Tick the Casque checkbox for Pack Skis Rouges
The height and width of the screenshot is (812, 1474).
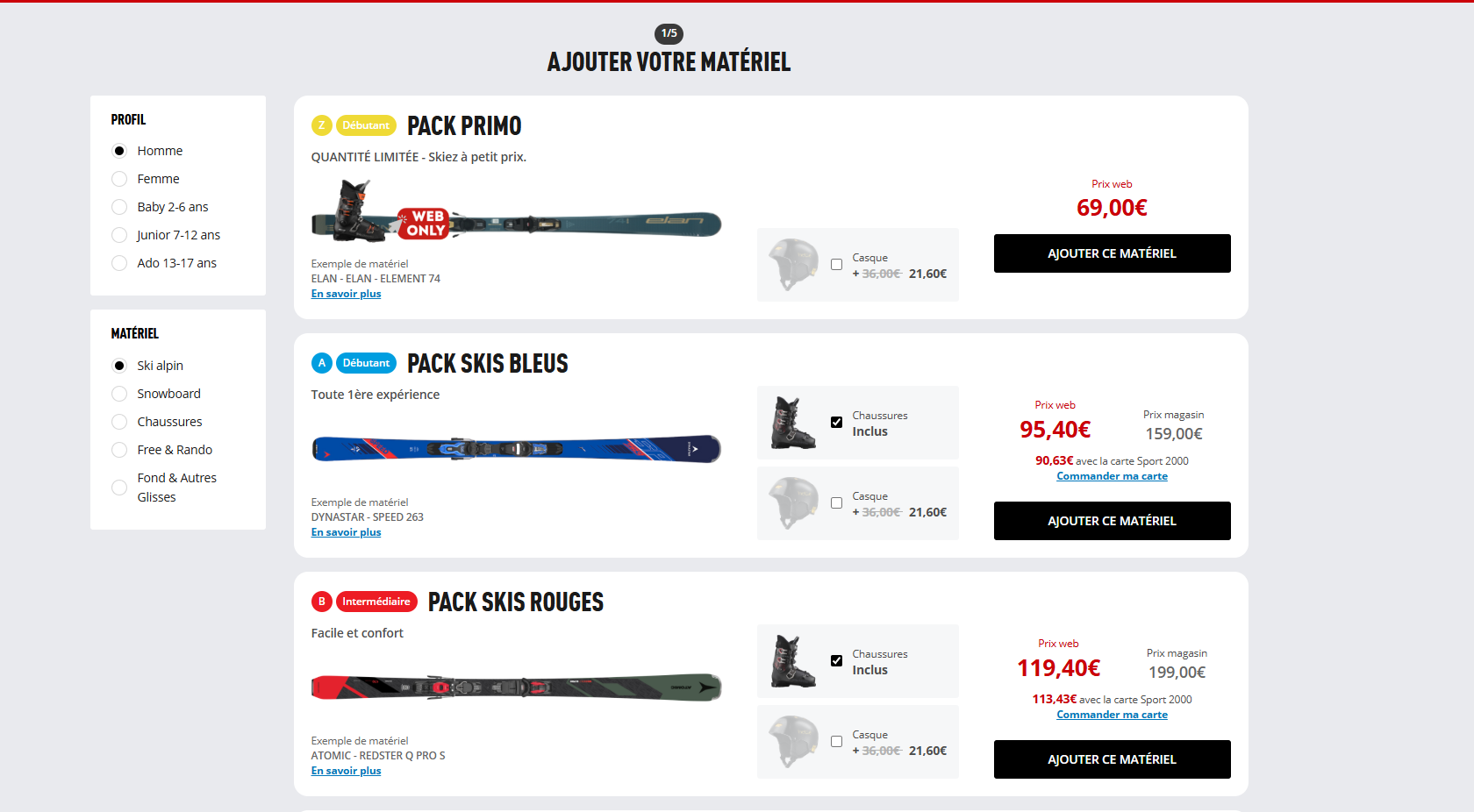pos(836,742)
